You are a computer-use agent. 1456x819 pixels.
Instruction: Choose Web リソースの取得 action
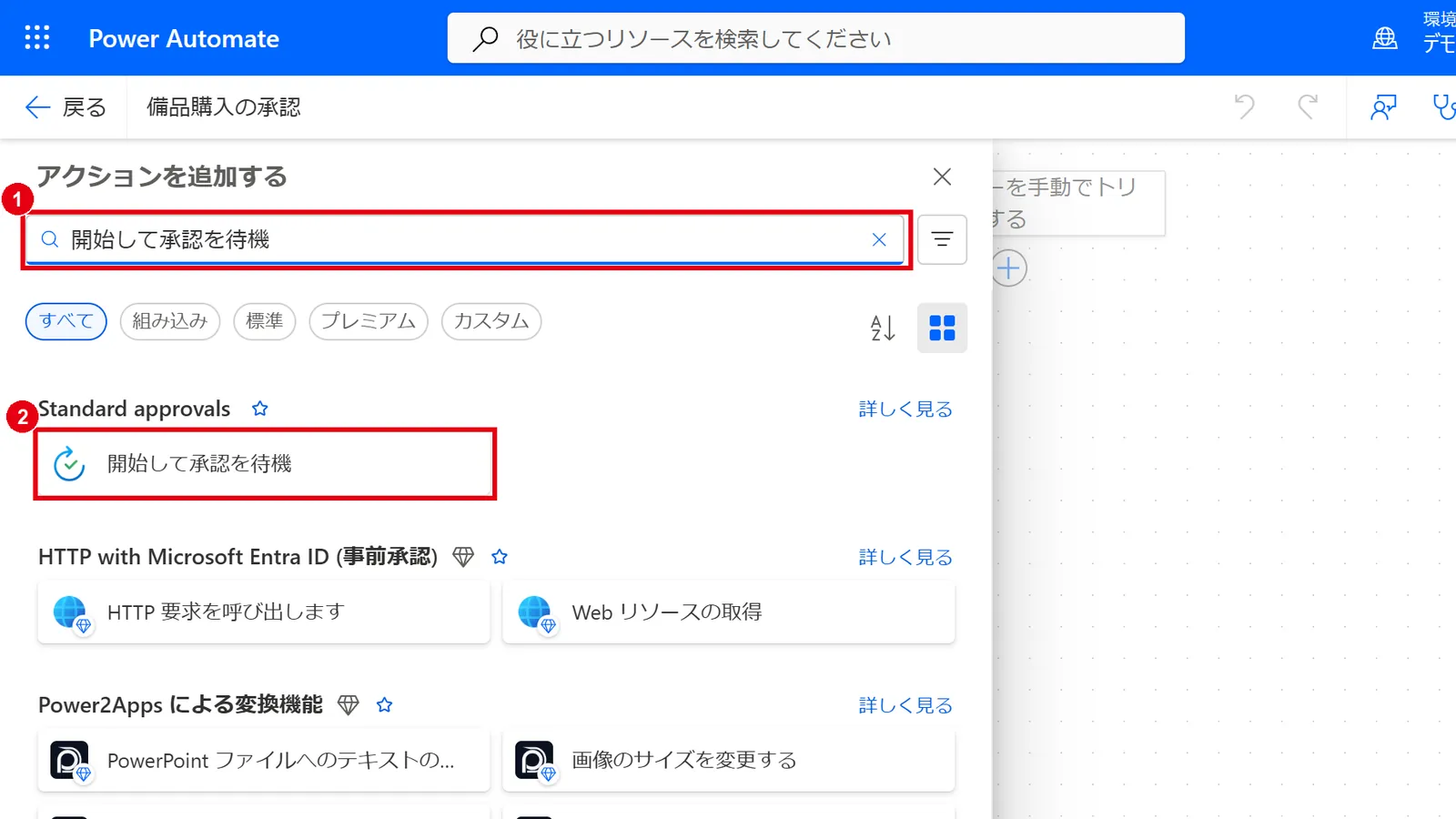point(729,612)
